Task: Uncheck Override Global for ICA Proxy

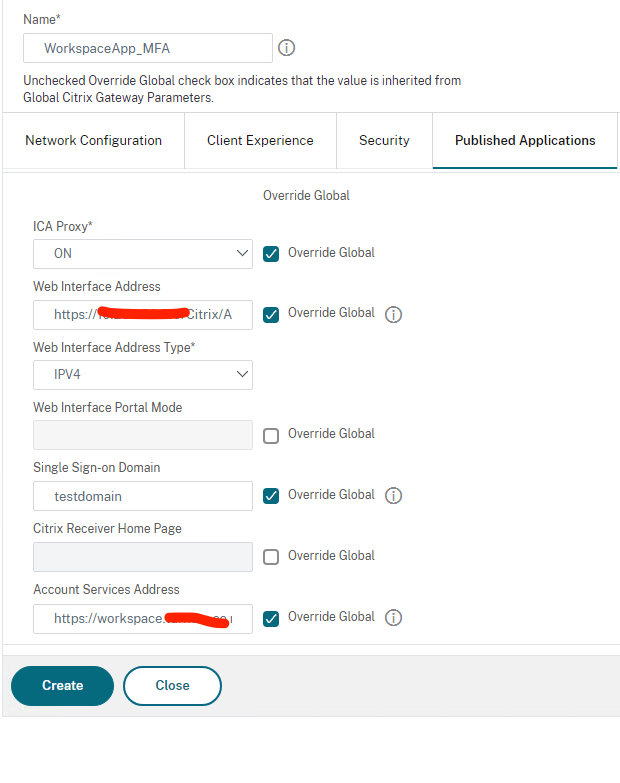Action: point(270,253)
